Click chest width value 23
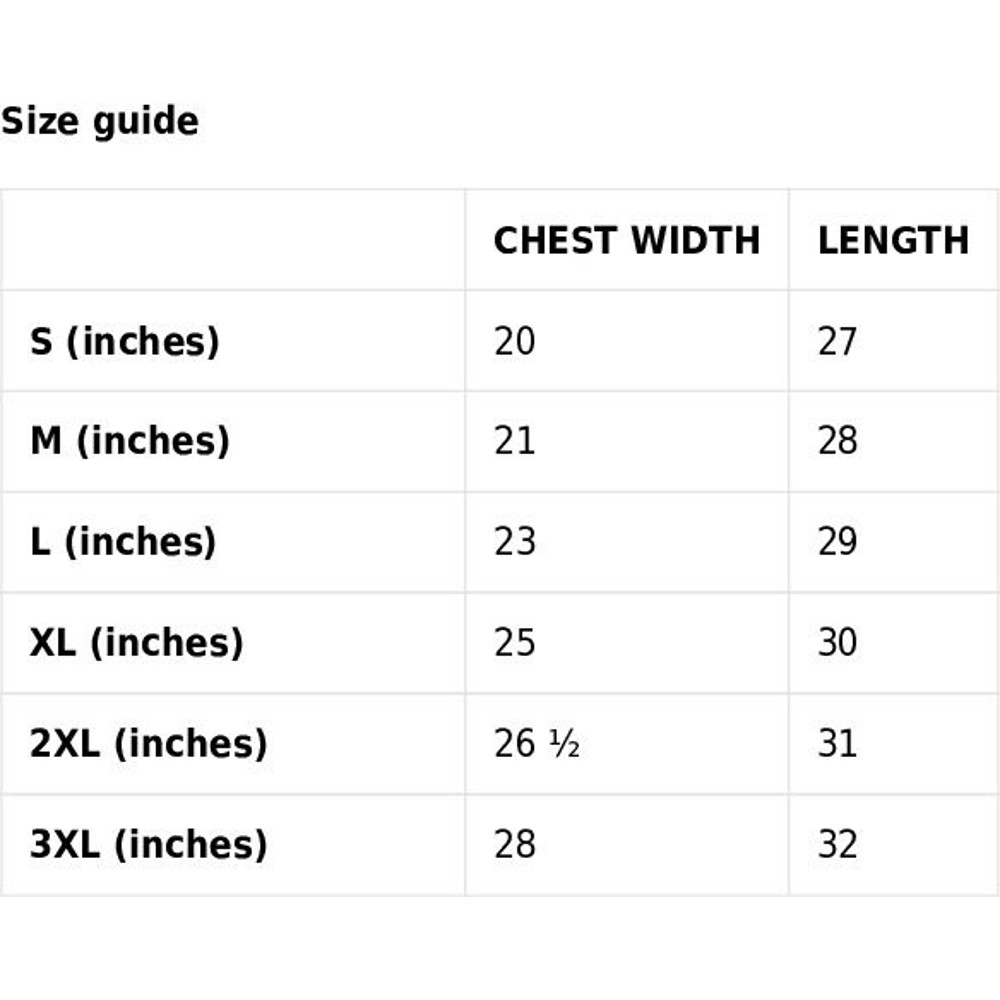The image size is (1000, 1000). coord(515,542)
